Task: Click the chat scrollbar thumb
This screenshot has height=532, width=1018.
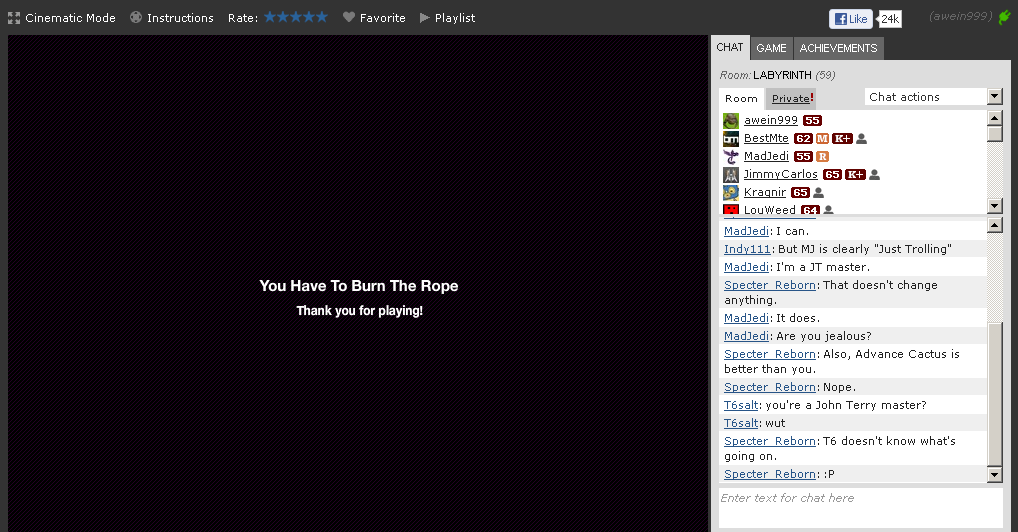Action: click(995, 394)
